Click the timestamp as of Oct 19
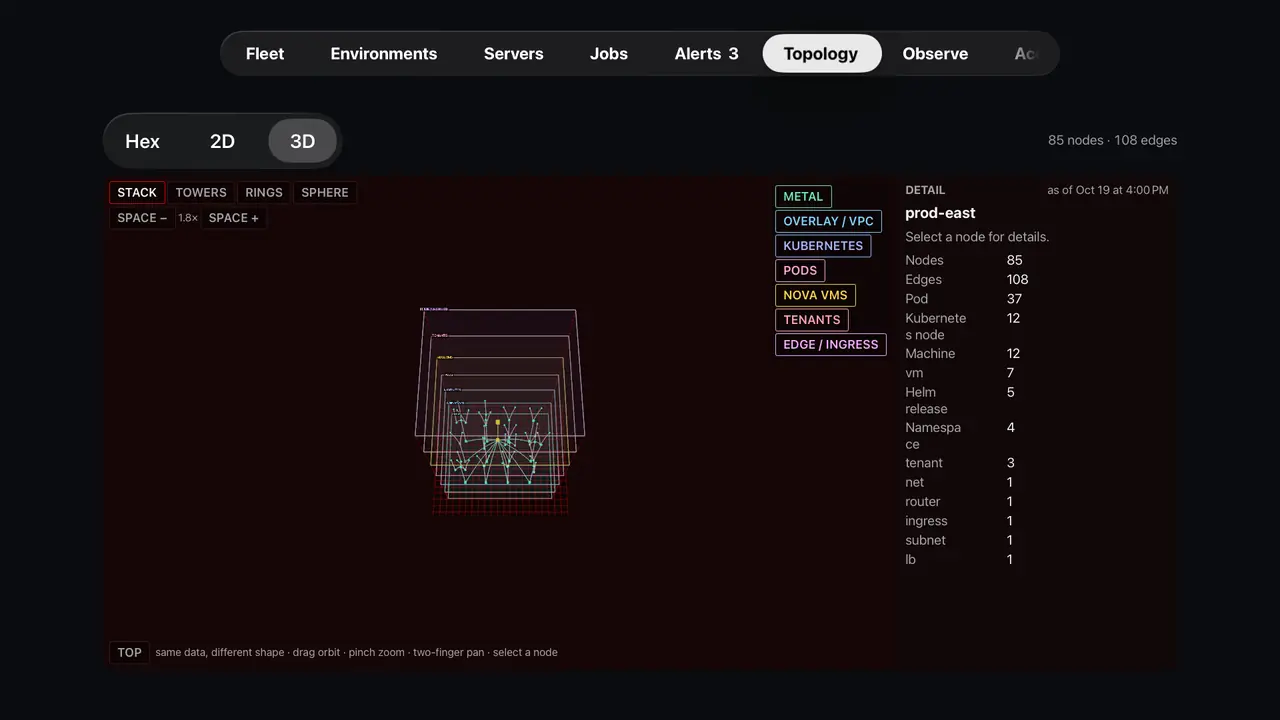This screenshot has height=720, width=1280. click(1108, 190)
